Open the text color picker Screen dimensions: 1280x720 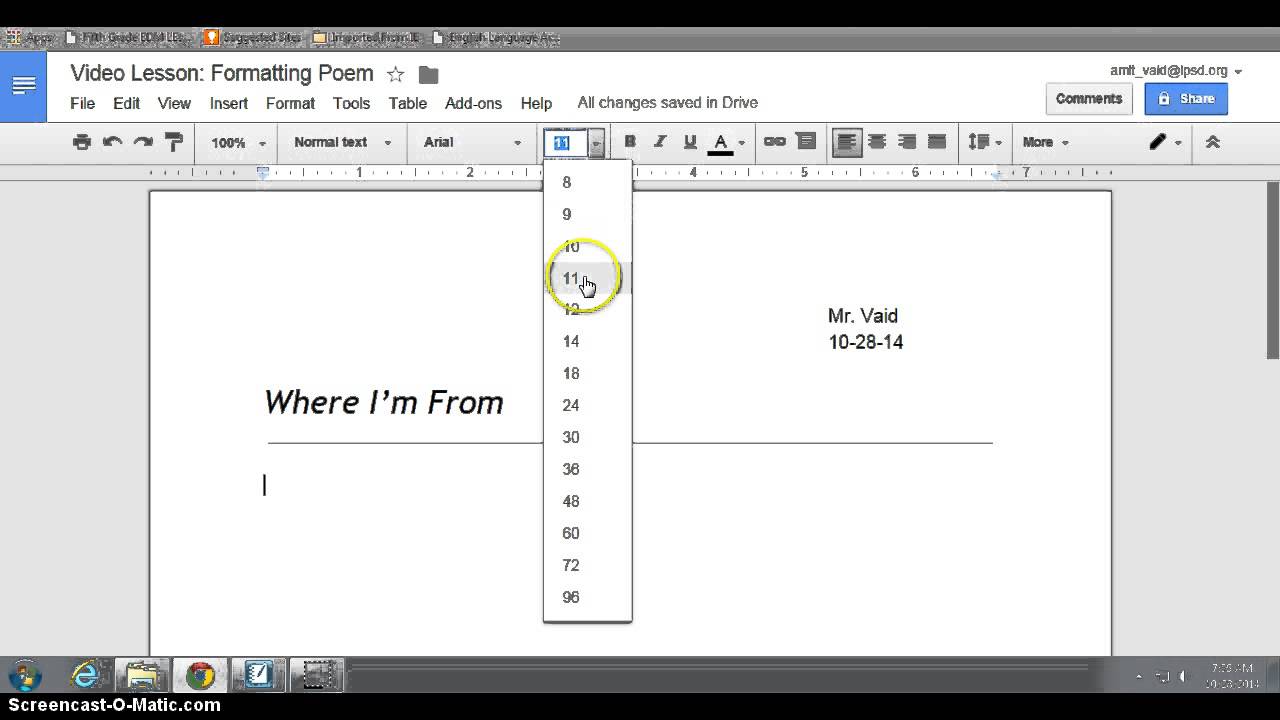pos(726,143)
